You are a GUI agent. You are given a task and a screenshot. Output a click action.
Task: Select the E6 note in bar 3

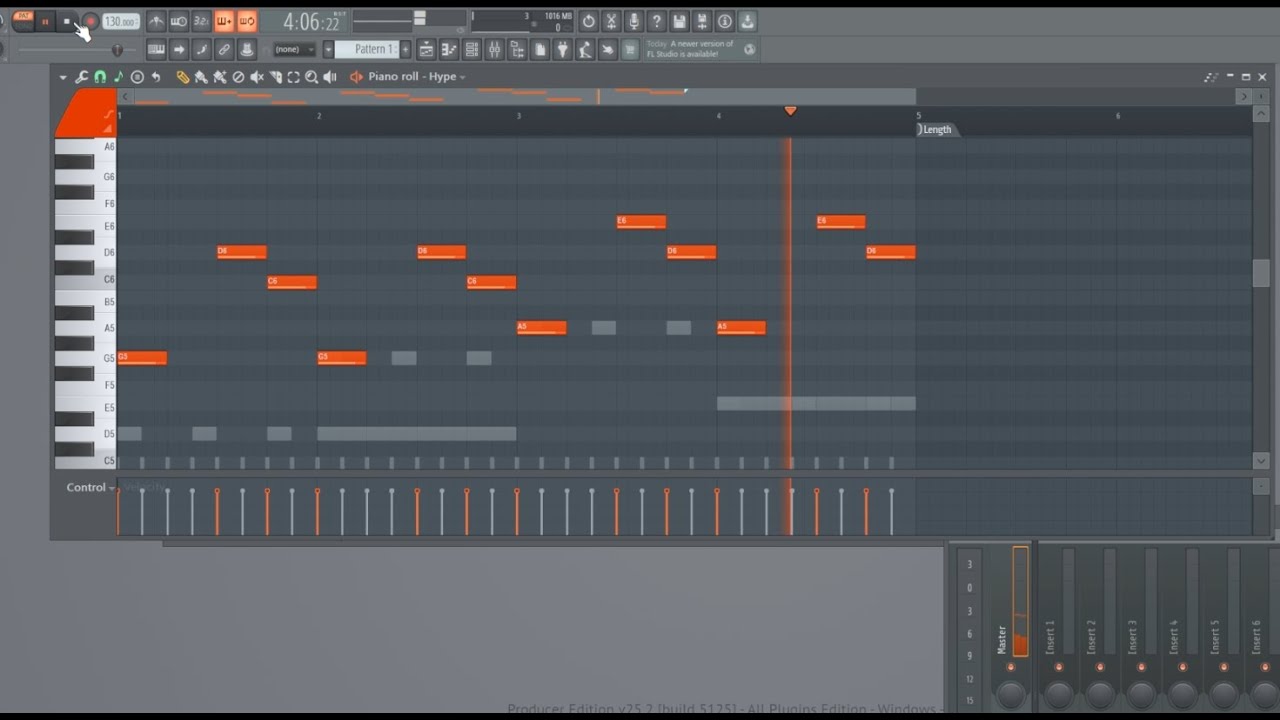point(641,222)
